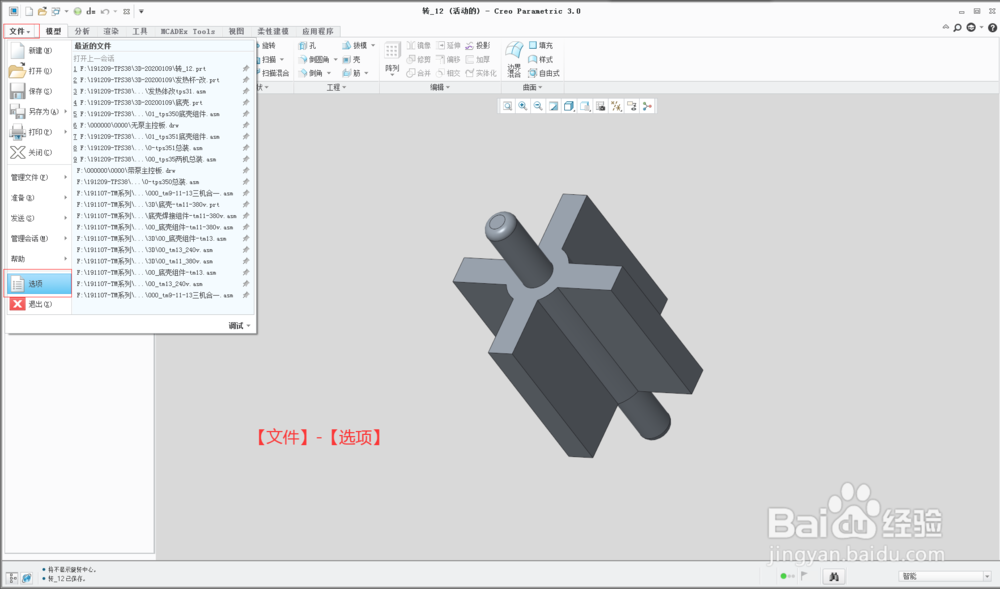Pin the 无泵主控板.drw recent file

246,126
